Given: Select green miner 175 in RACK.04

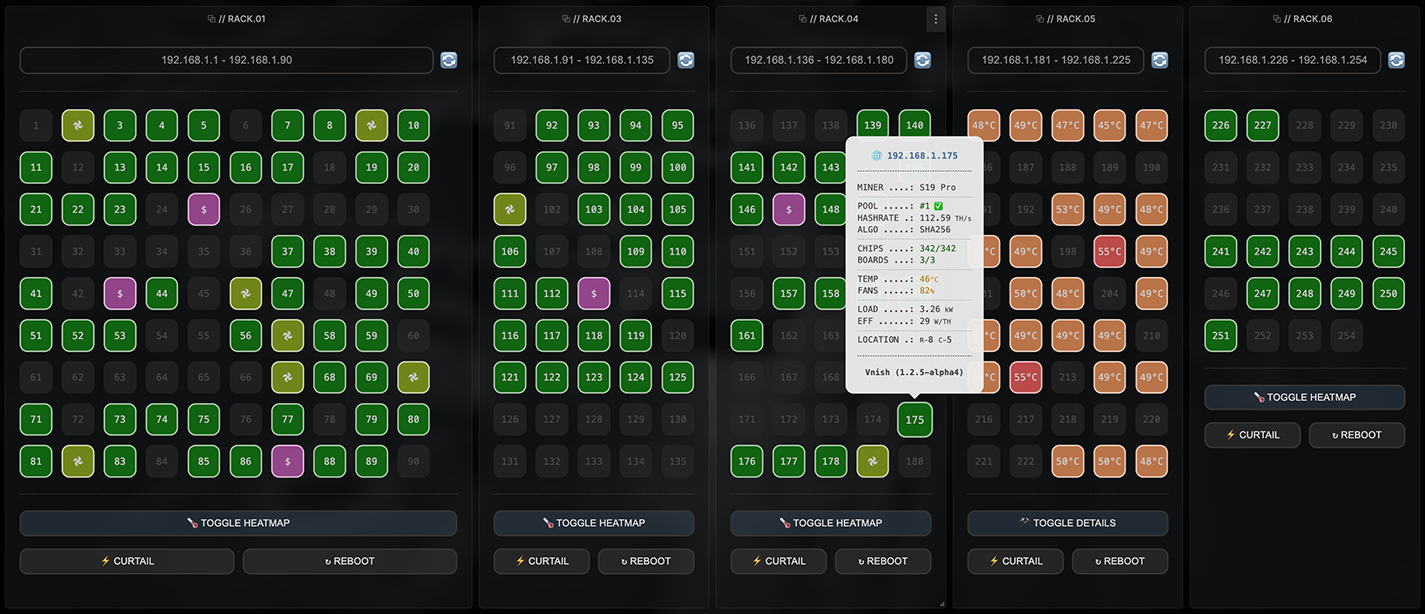Looking at the screenshot, I should (x=914, y=419).
